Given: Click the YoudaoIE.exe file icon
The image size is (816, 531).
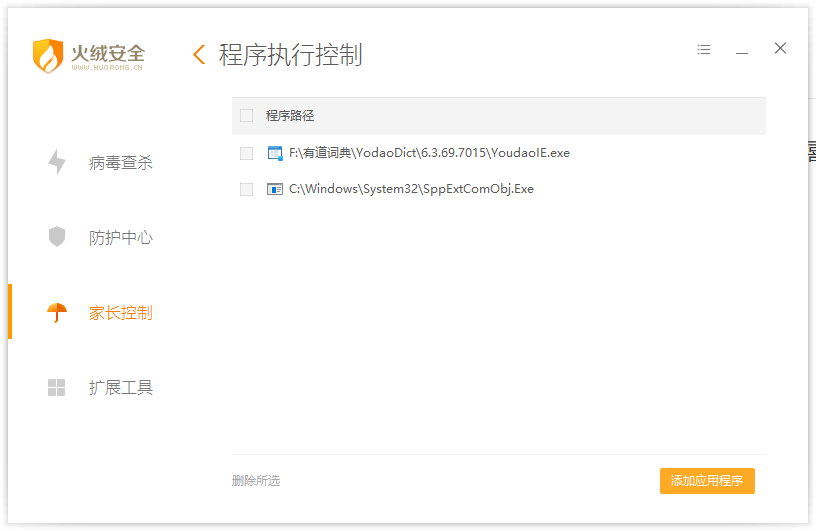Looking at the screenshot, I should click(275, 153).
